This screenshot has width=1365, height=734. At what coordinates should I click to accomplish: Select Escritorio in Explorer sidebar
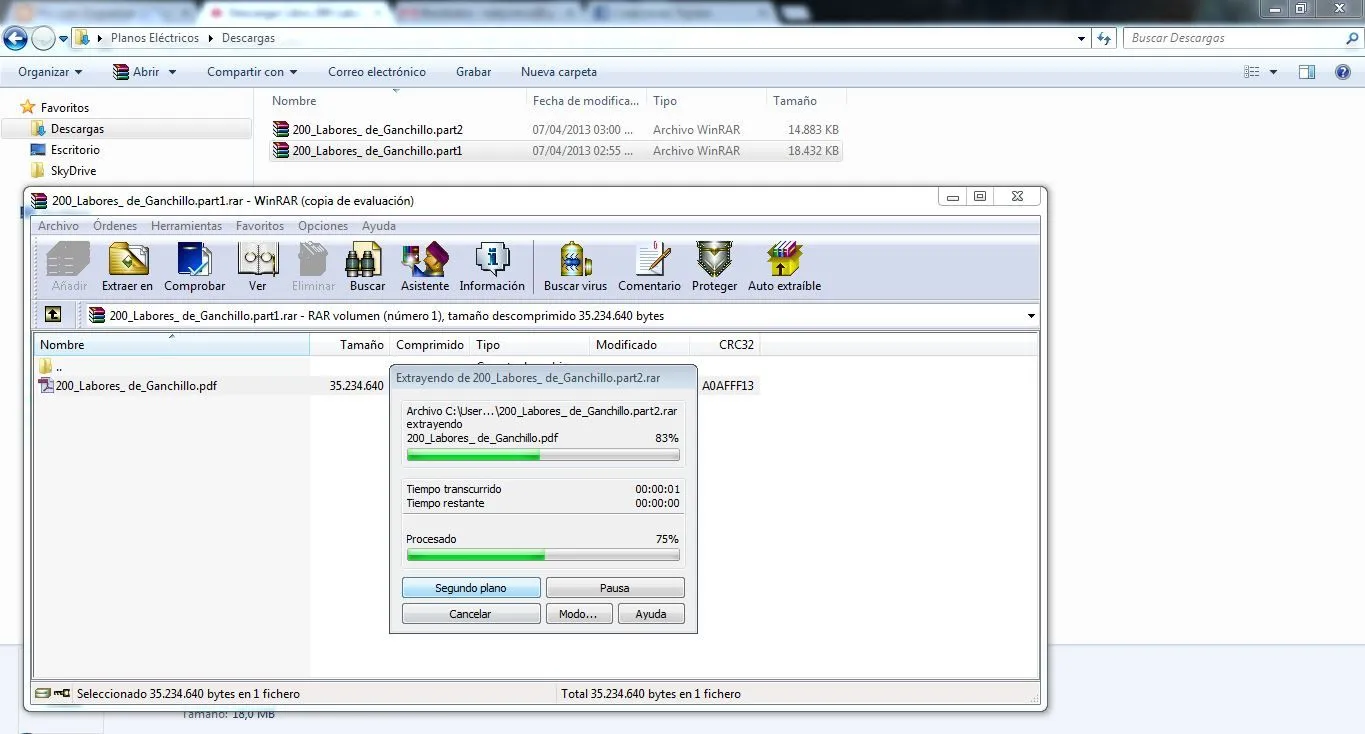75,150
